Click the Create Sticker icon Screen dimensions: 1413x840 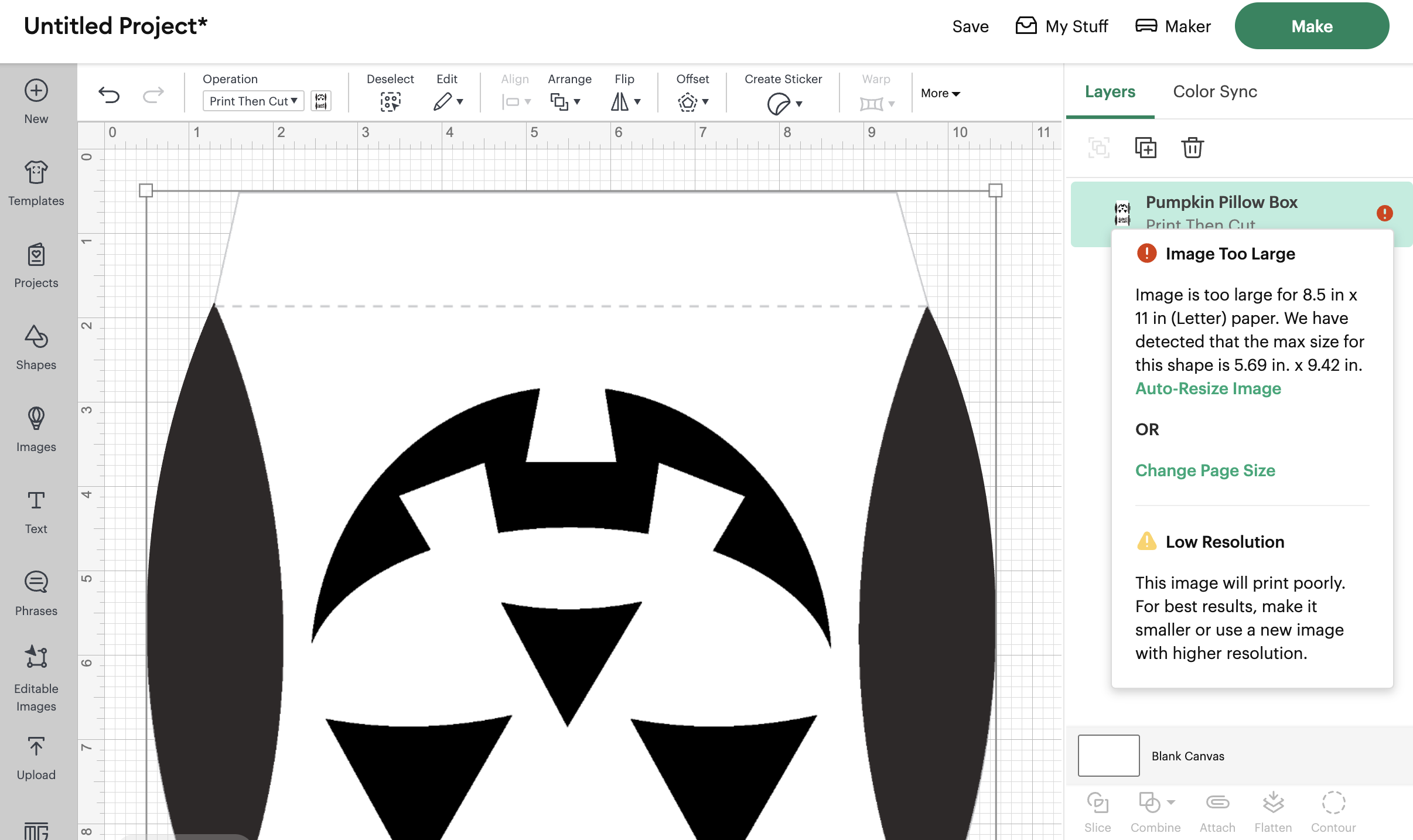(x=778, y=104)
